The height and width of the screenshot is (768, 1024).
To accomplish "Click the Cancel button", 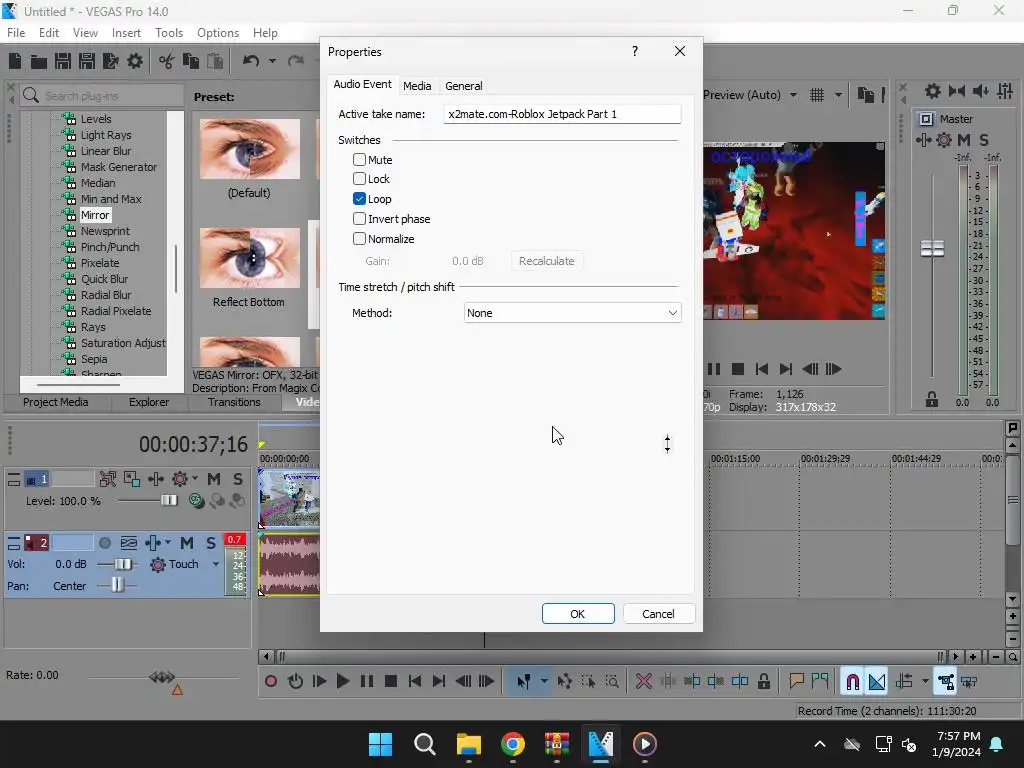I will [658, 614].
